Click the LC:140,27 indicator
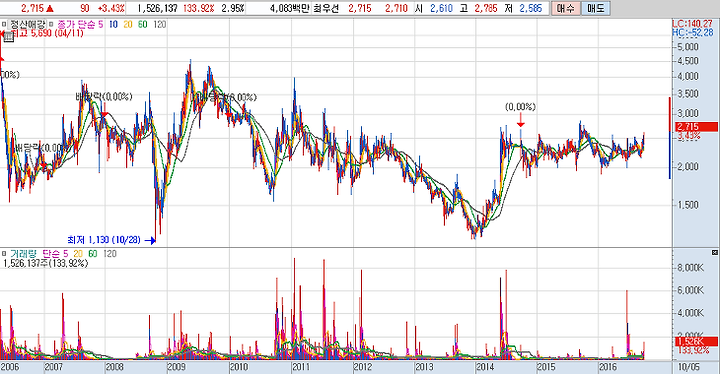Viewport: 720px width, 374px height. [x=692, y=24]
